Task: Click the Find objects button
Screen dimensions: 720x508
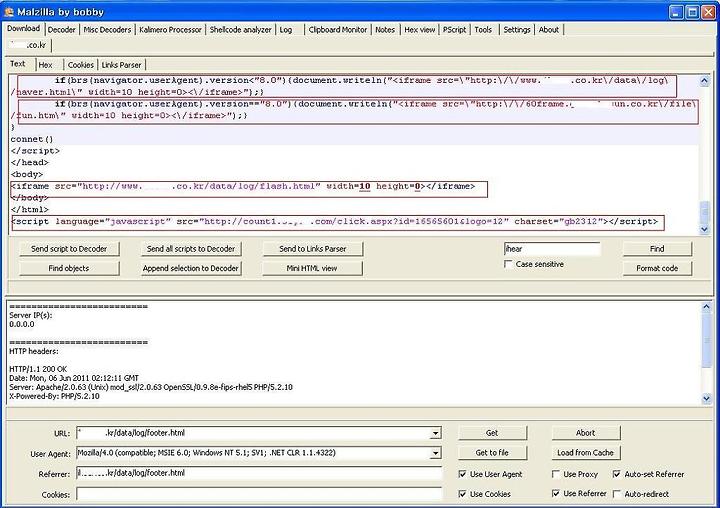Action: 69,268
